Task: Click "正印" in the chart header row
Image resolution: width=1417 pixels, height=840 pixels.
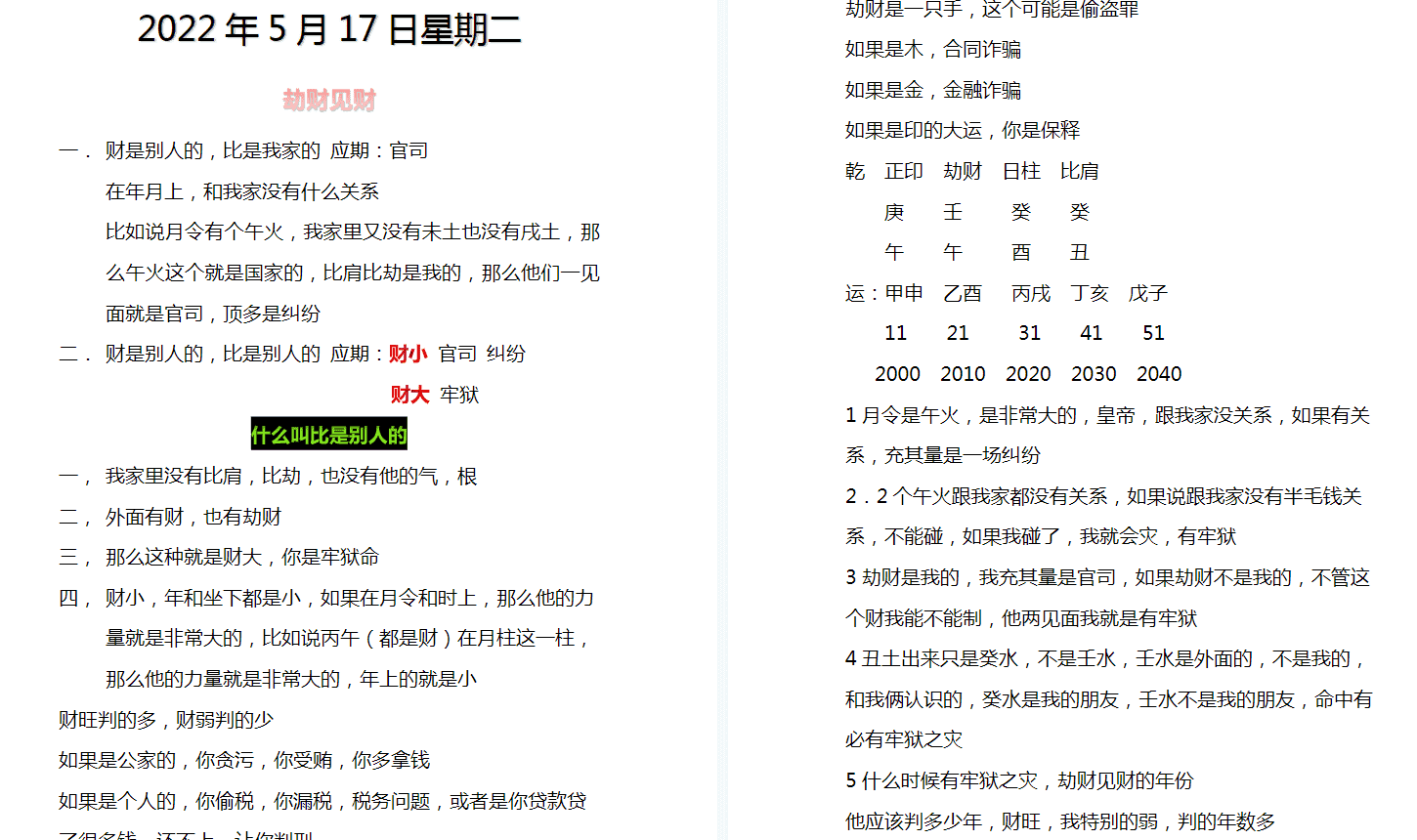Action: coord(904,171)
